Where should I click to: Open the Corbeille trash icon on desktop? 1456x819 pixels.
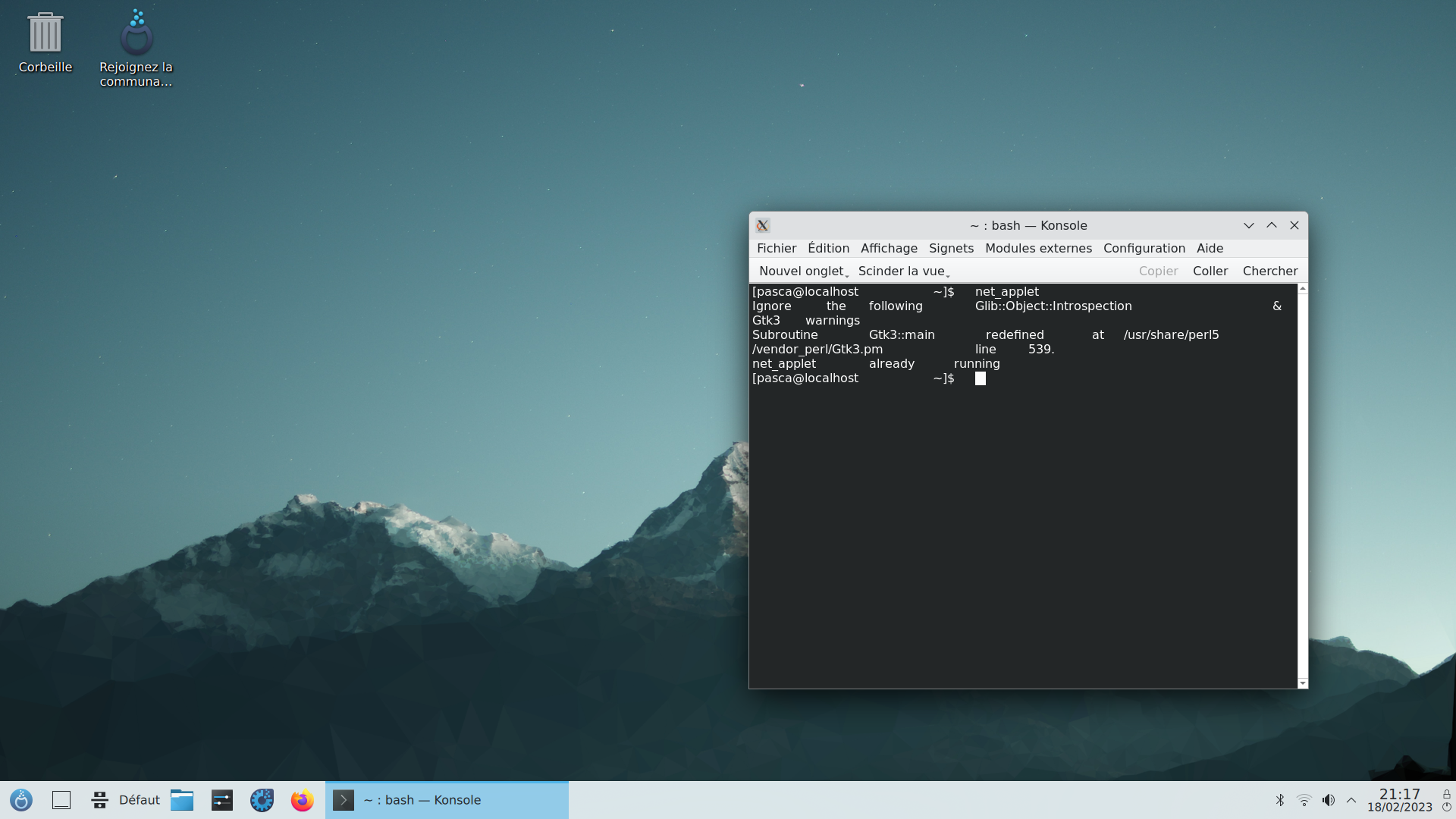(45, 43)
